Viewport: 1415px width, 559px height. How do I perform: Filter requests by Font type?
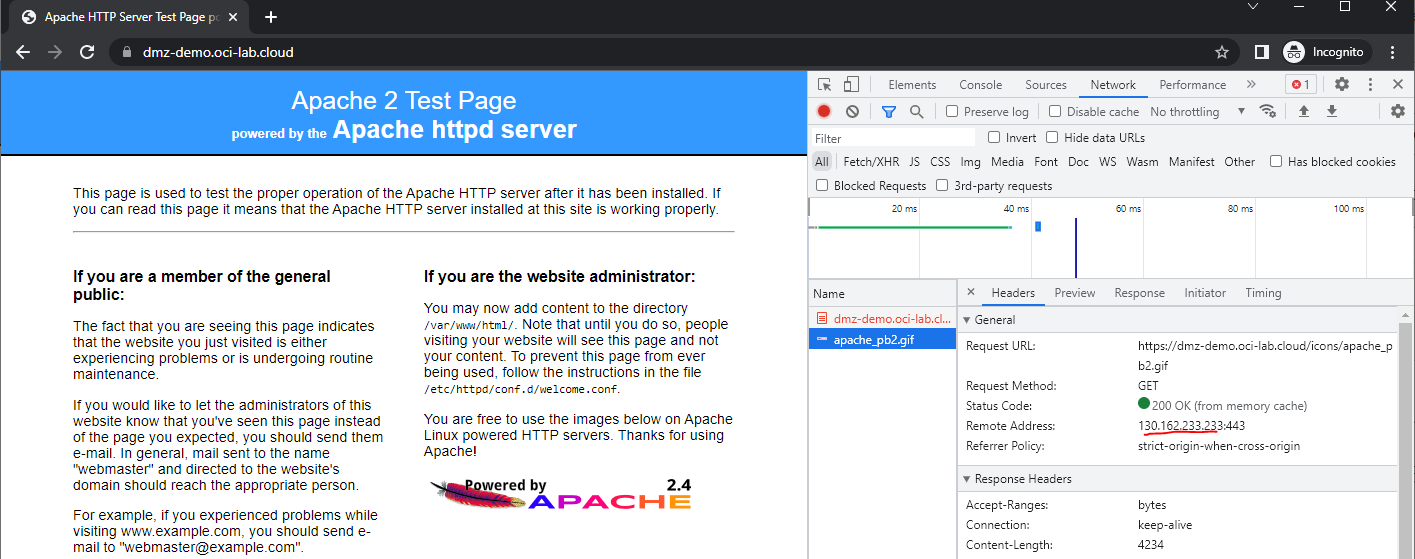1046,161
